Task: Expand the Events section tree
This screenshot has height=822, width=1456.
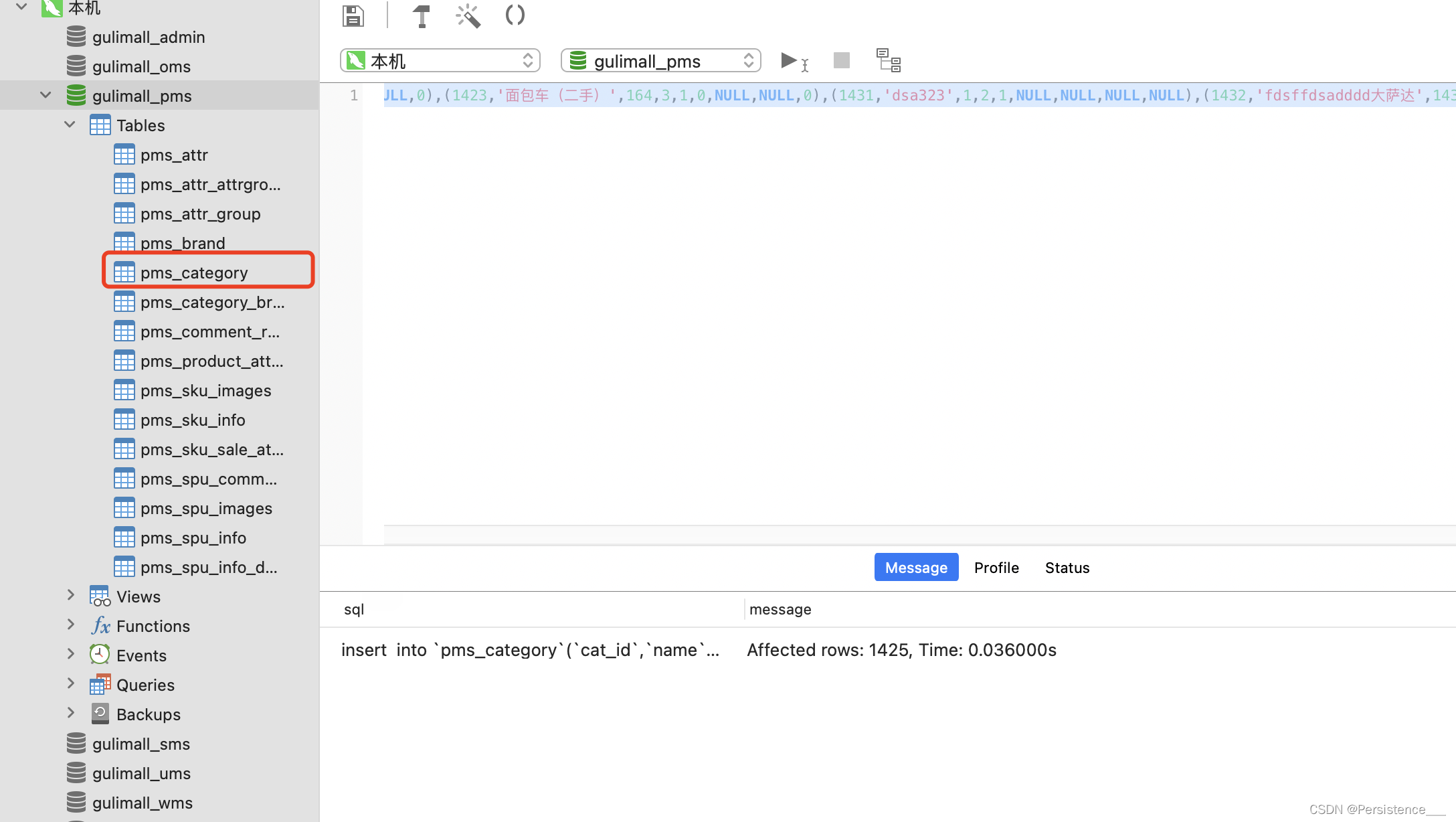Action: [70, 655]
